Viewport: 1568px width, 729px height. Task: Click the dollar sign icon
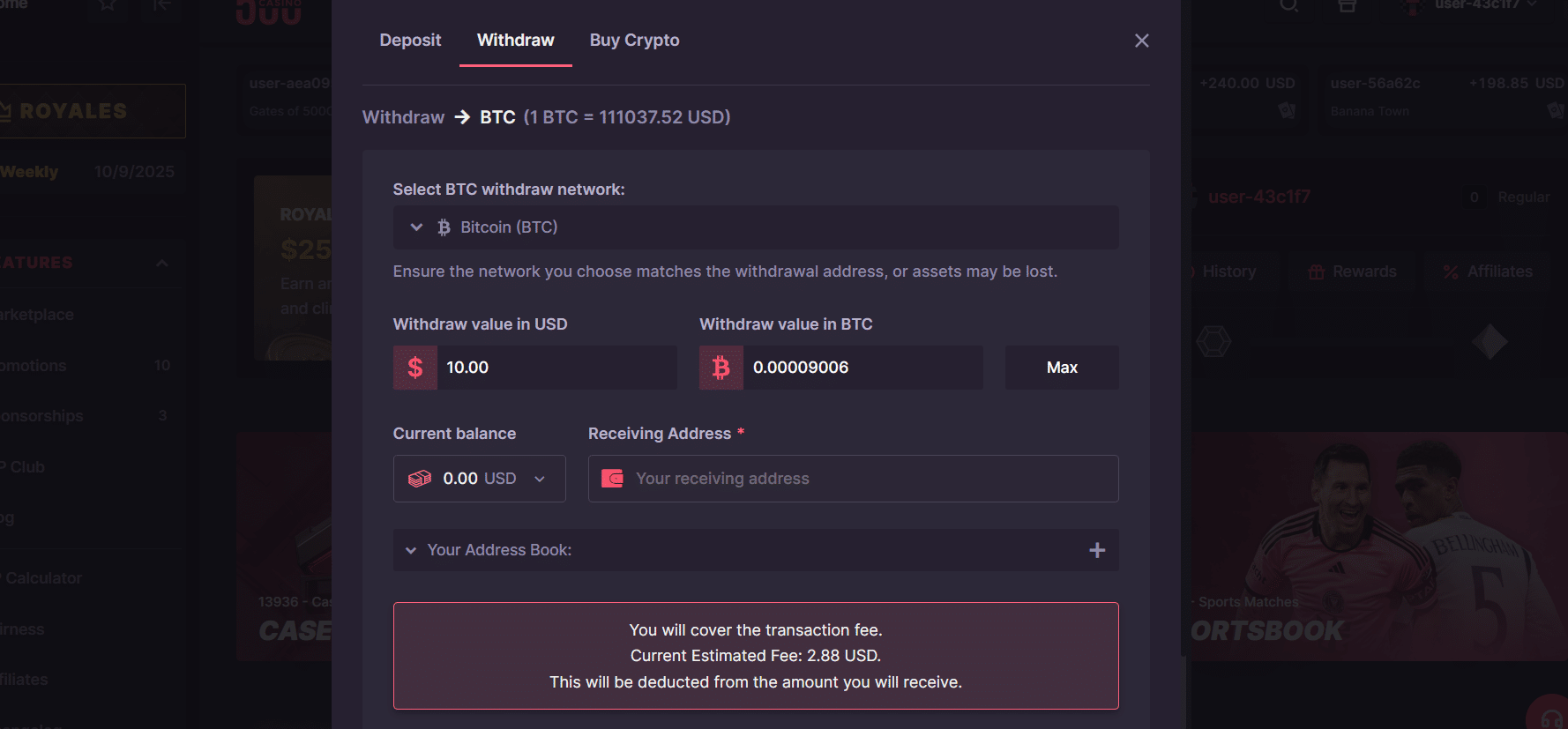pos(415,368)
